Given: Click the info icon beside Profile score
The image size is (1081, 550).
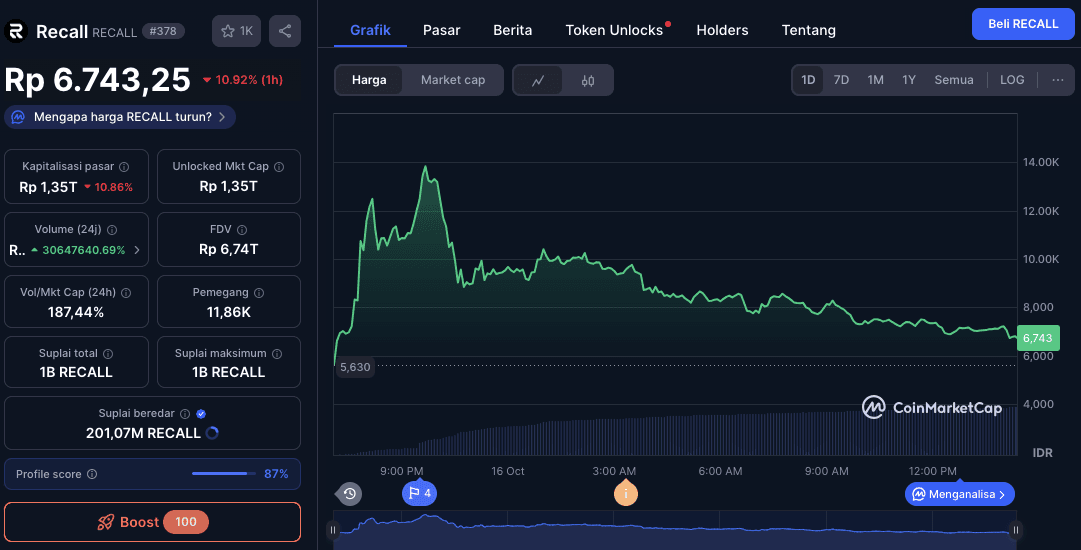Looking at the screenshot, I should pyautogui.click(x=92, y=474).
